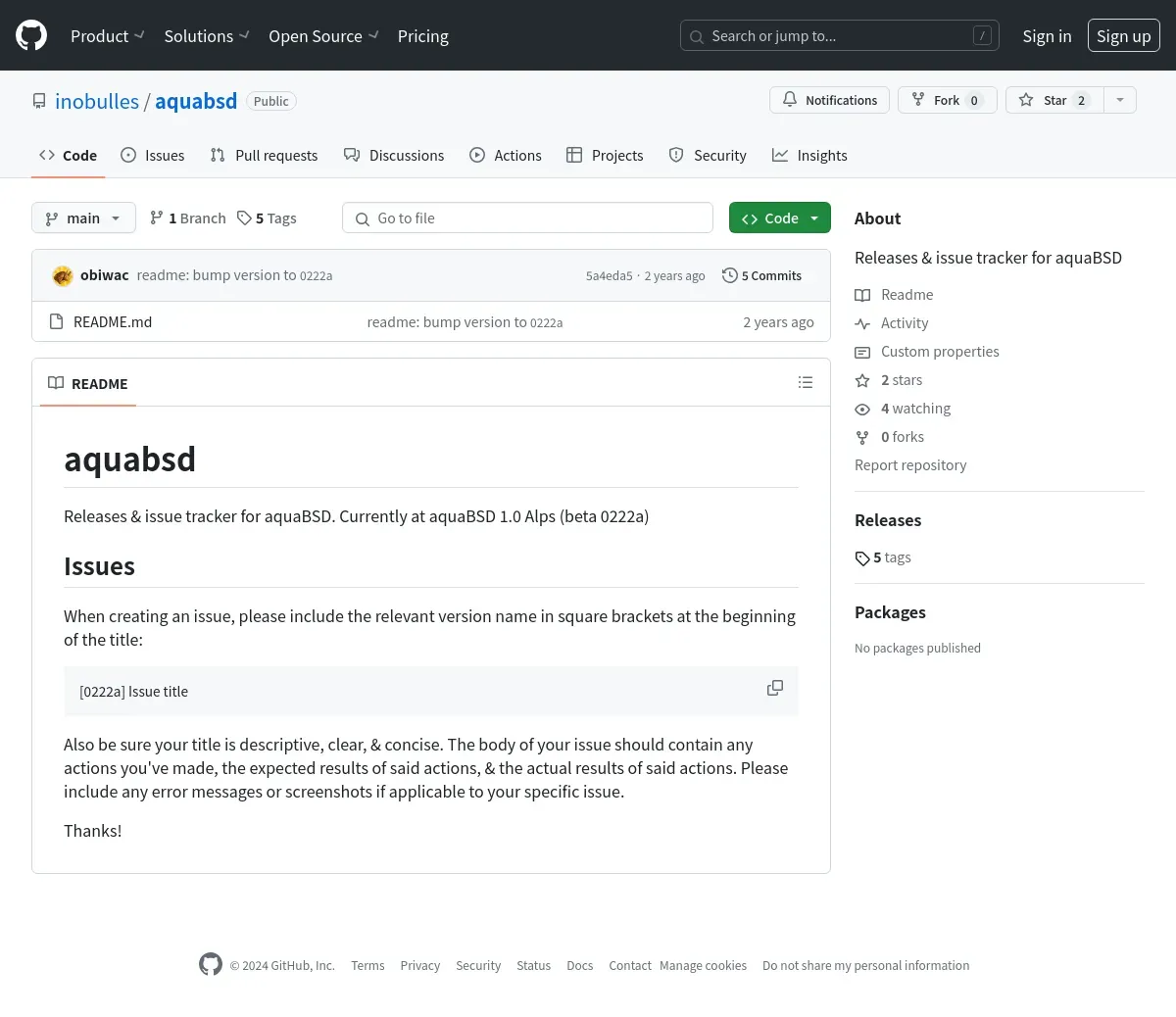Star the aquabsd repository
The image size is (1176, 1017).
(x=1054, y=100)
